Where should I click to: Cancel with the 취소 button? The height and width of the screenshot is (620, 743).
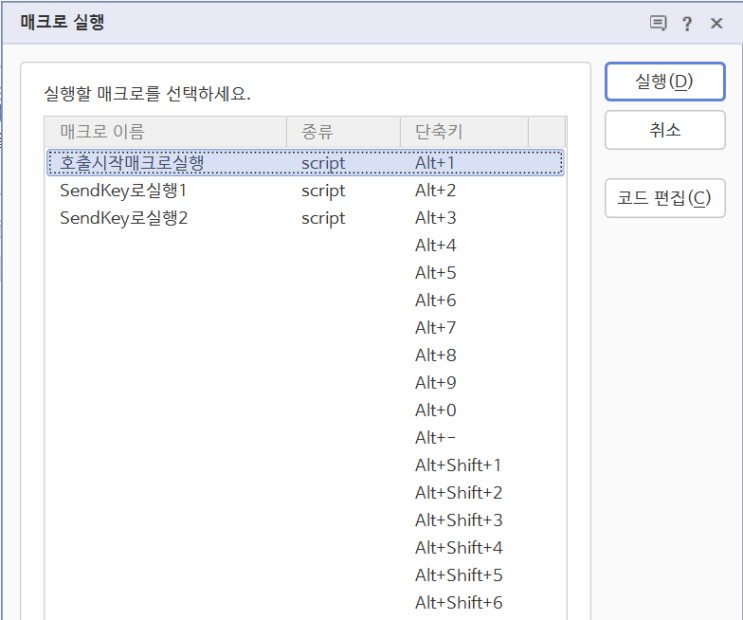[x=665, y=130]
